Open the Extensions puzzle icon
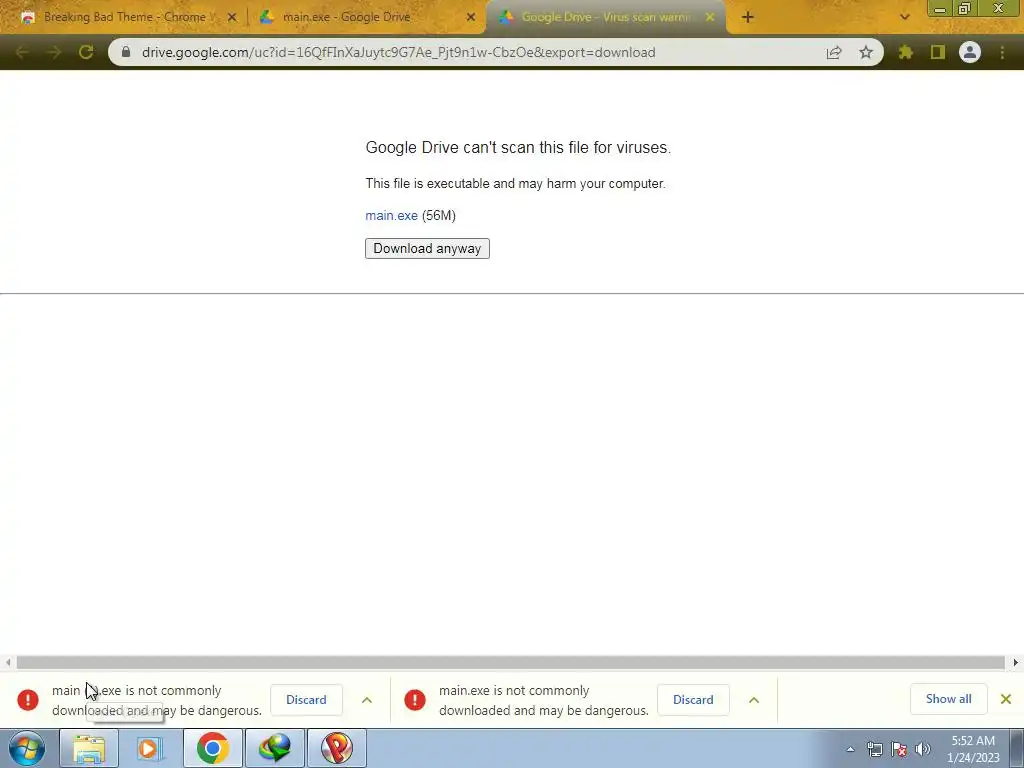 [906, 52]
